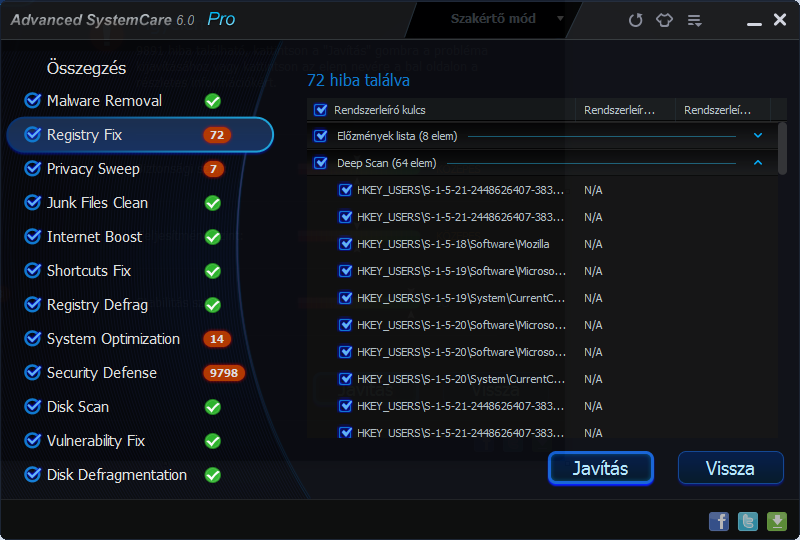Click the Javítás repair button
The width and height of the screenshot is (800, 540).
click(601, 468)
